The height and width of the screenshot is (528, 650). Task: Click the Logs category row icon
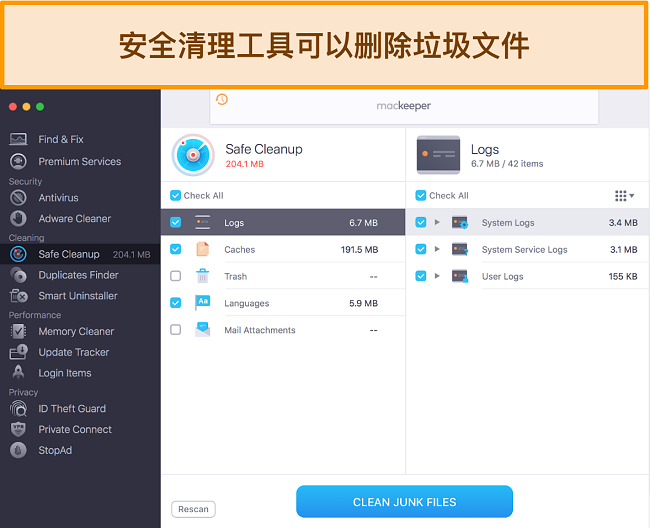[203, 222]
